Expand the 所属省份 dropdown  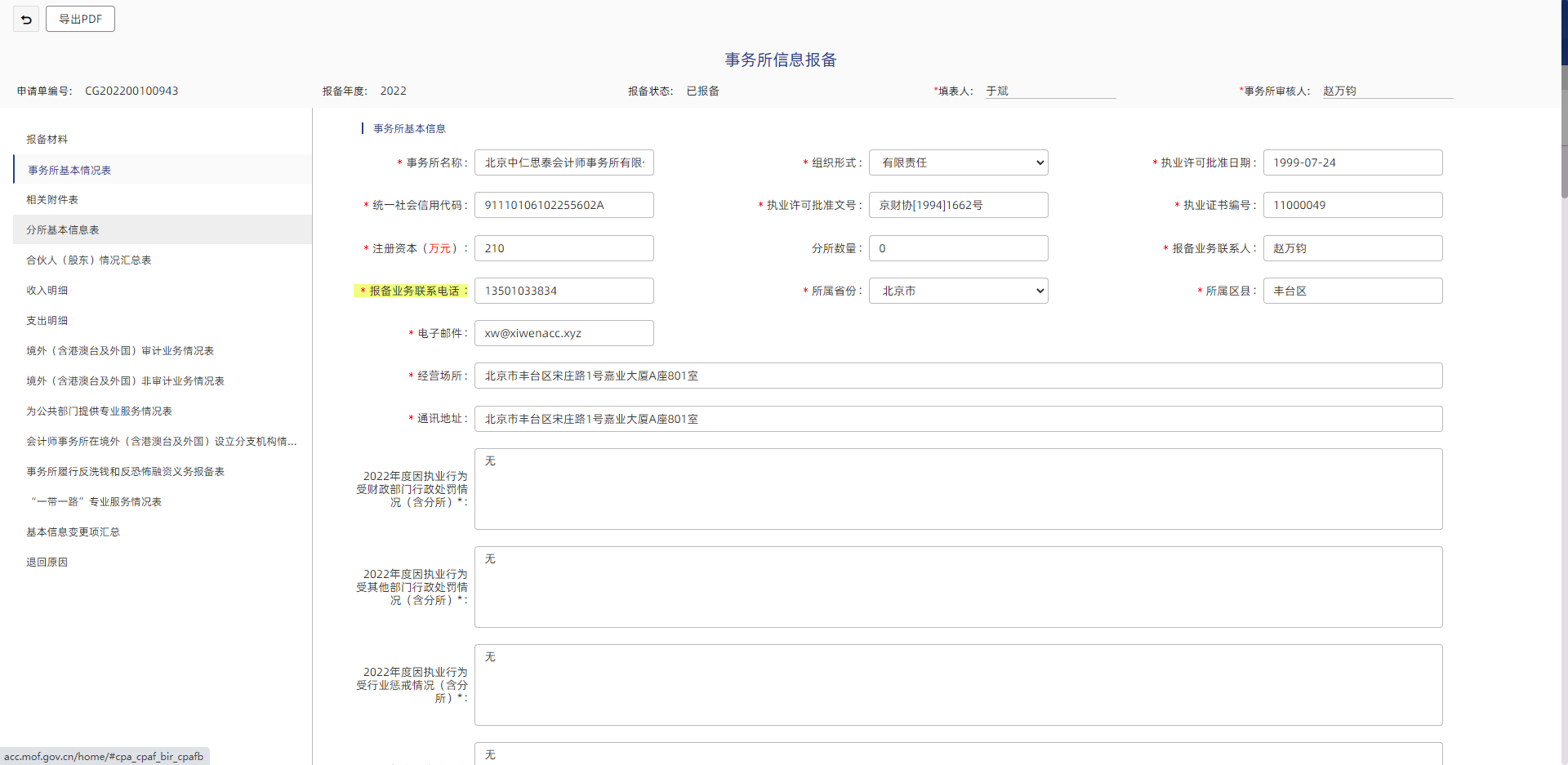[x=958, y=291]
